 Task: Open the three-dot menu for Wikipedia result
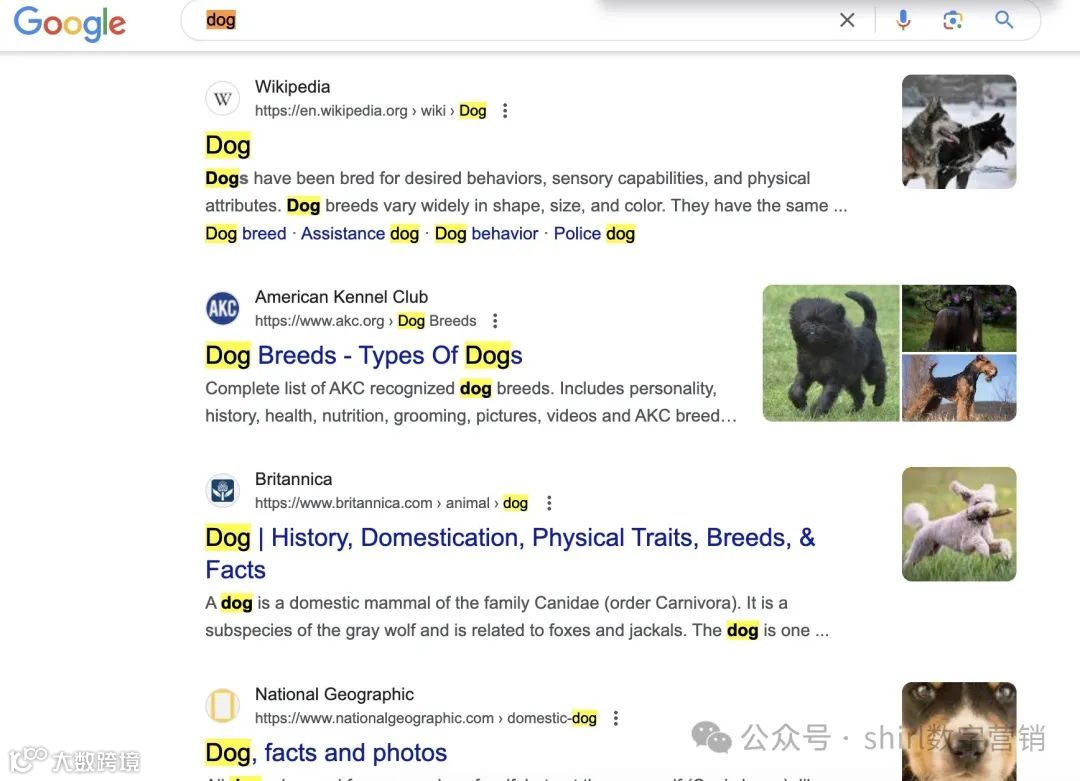(505, 111)
